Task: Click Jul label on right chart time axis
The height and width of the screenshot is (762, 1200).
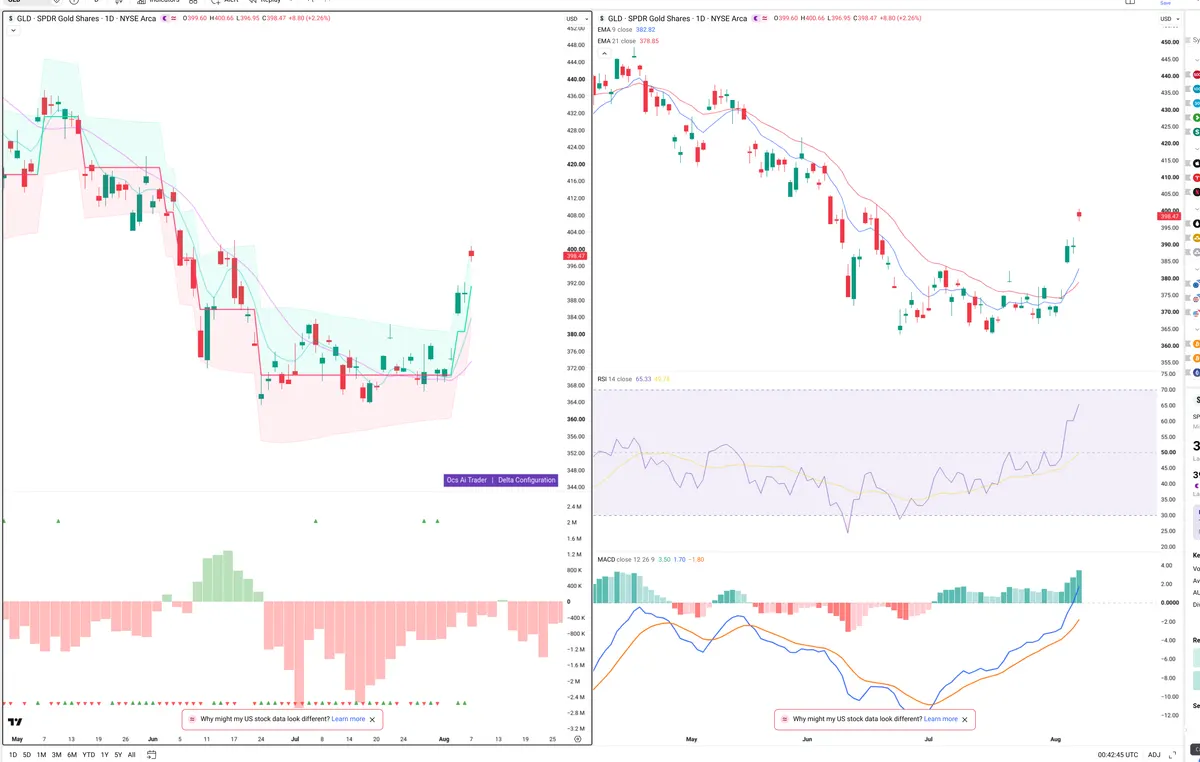Action: click(x=928, y=739)
